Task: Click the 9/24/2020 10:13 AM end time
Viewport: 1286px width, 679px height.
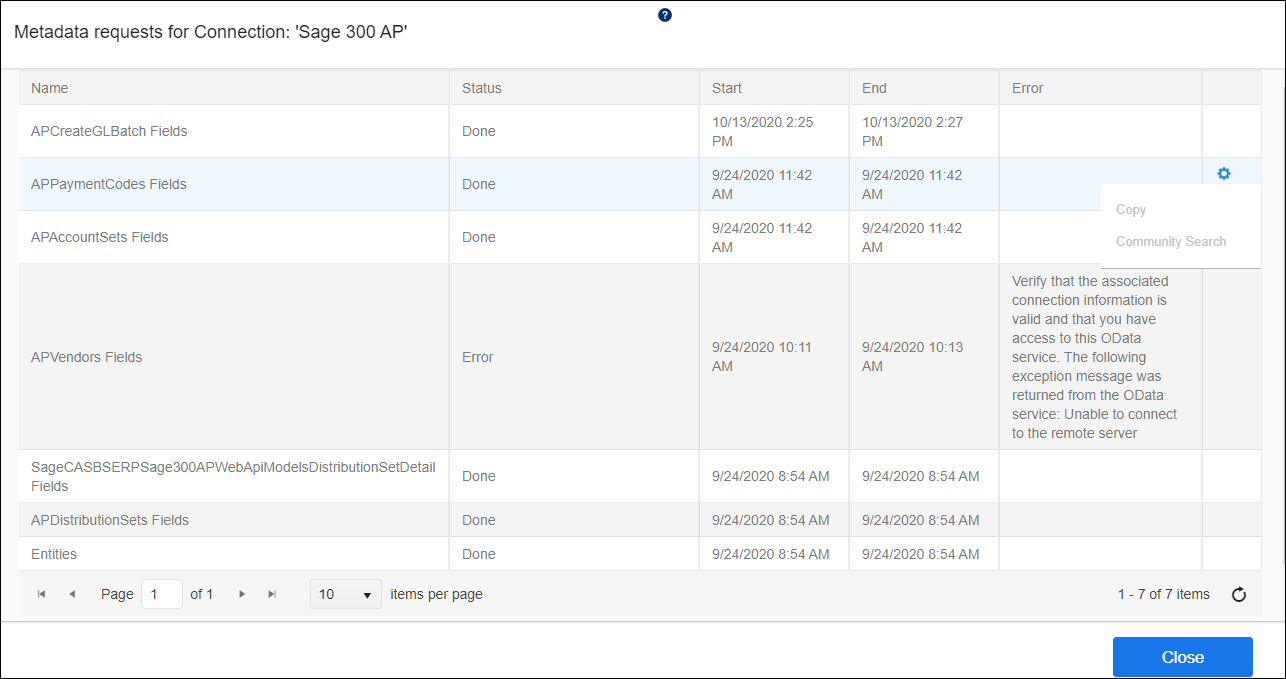Action: [x=912, y=357]
